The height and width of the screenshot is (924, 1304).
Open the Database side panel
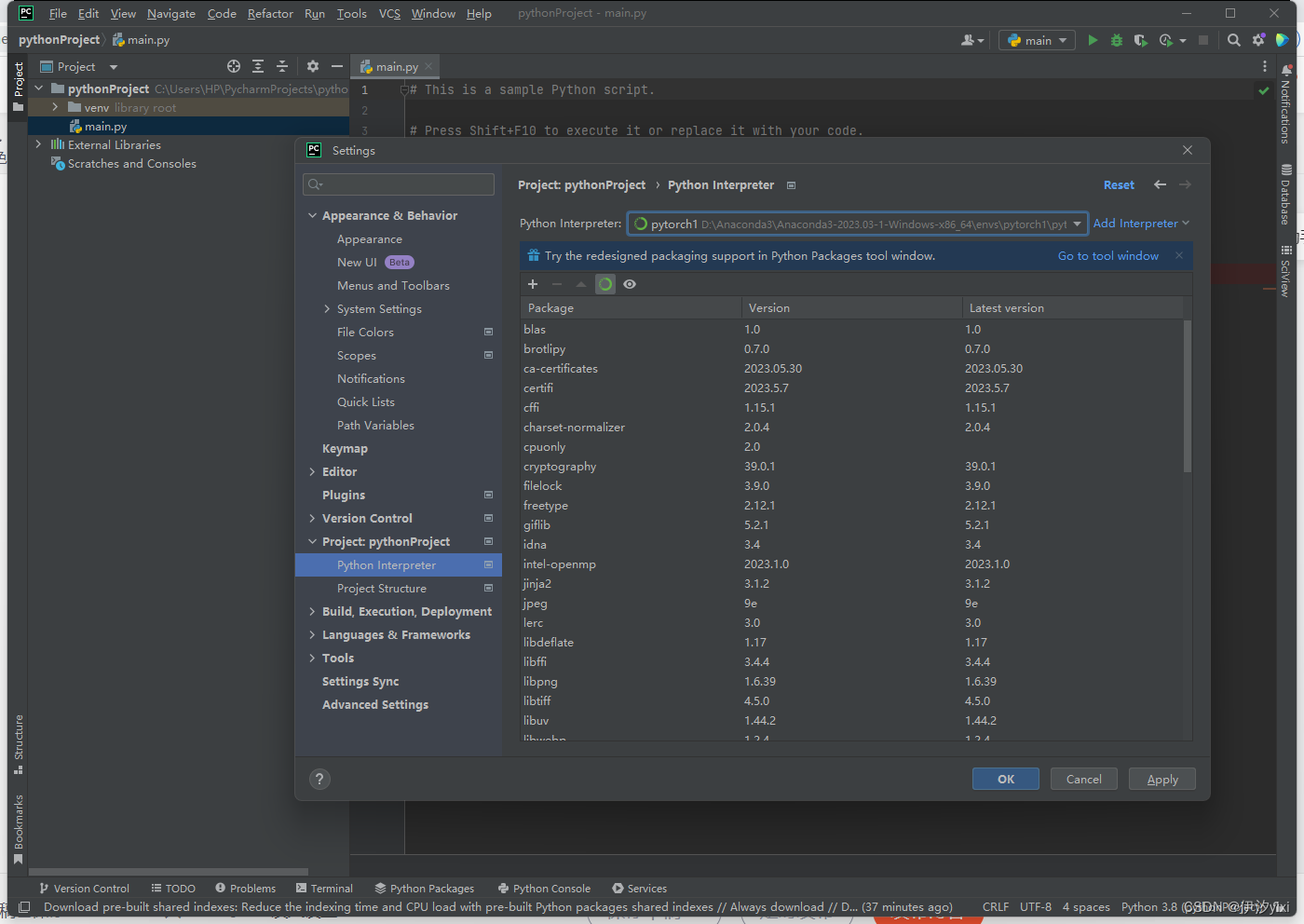(x=1286, y=195)
